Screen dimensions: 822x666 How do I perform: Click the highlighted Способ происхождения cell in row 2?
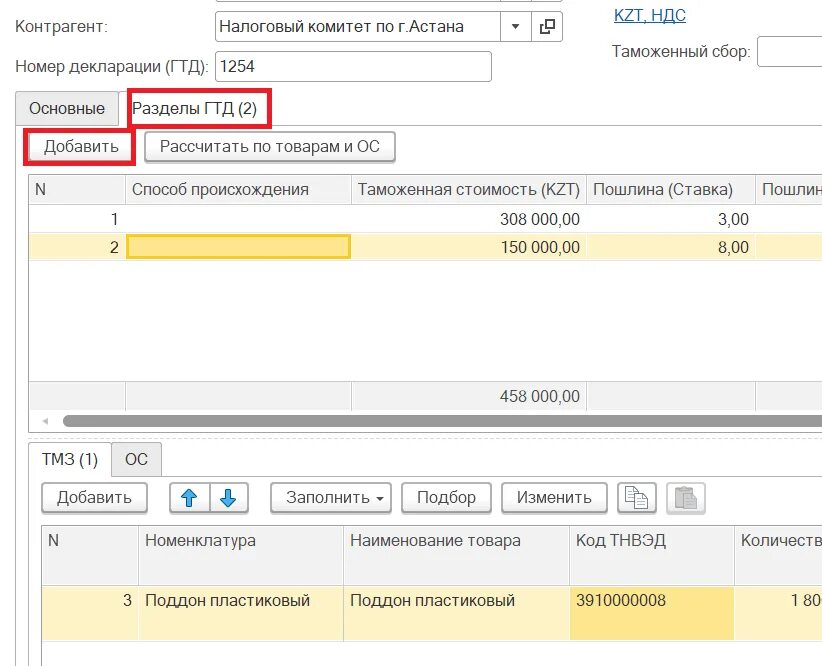(x=238, y=246)
